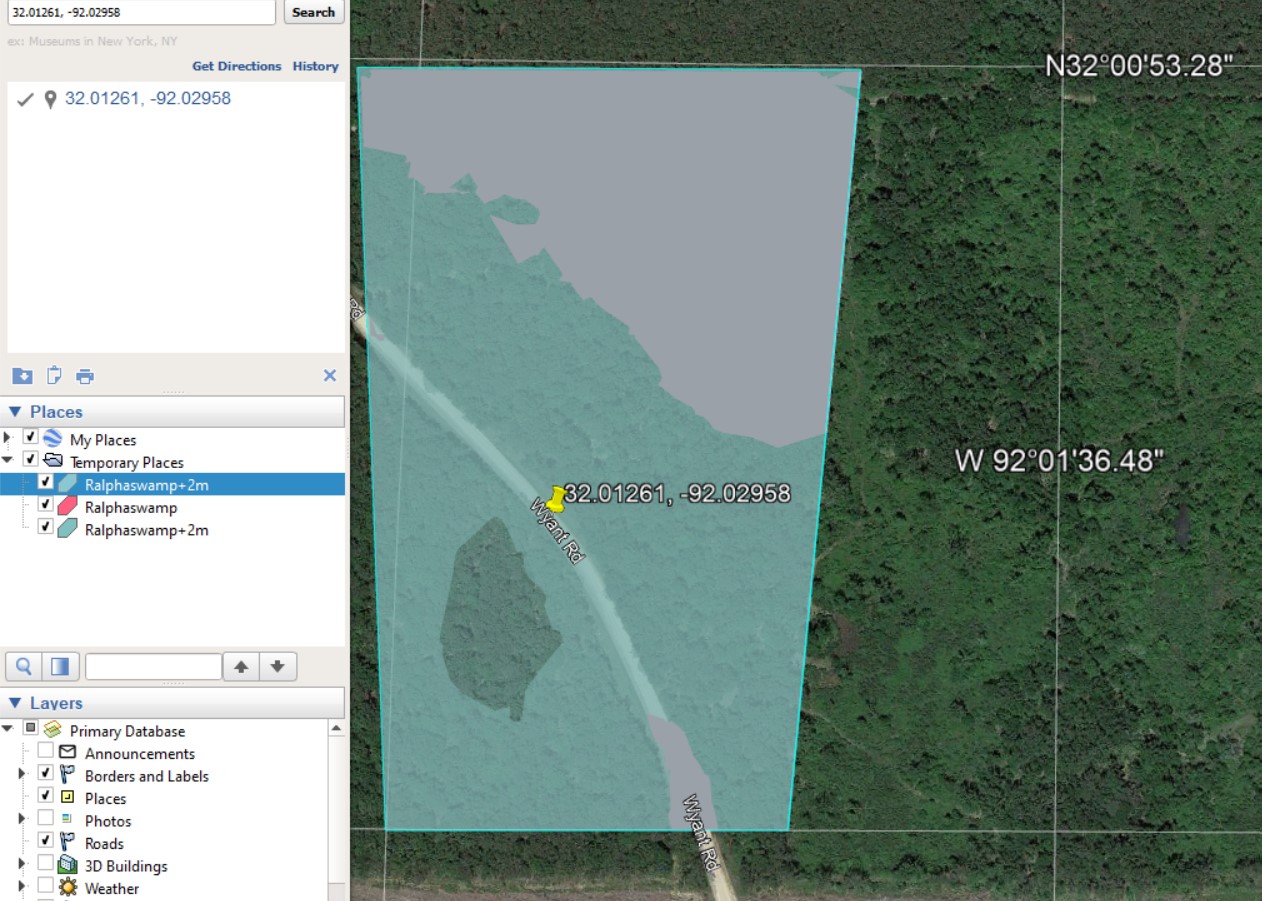
Task: Click the red polygon icon of Ralphaswamp
Action: 68,507
